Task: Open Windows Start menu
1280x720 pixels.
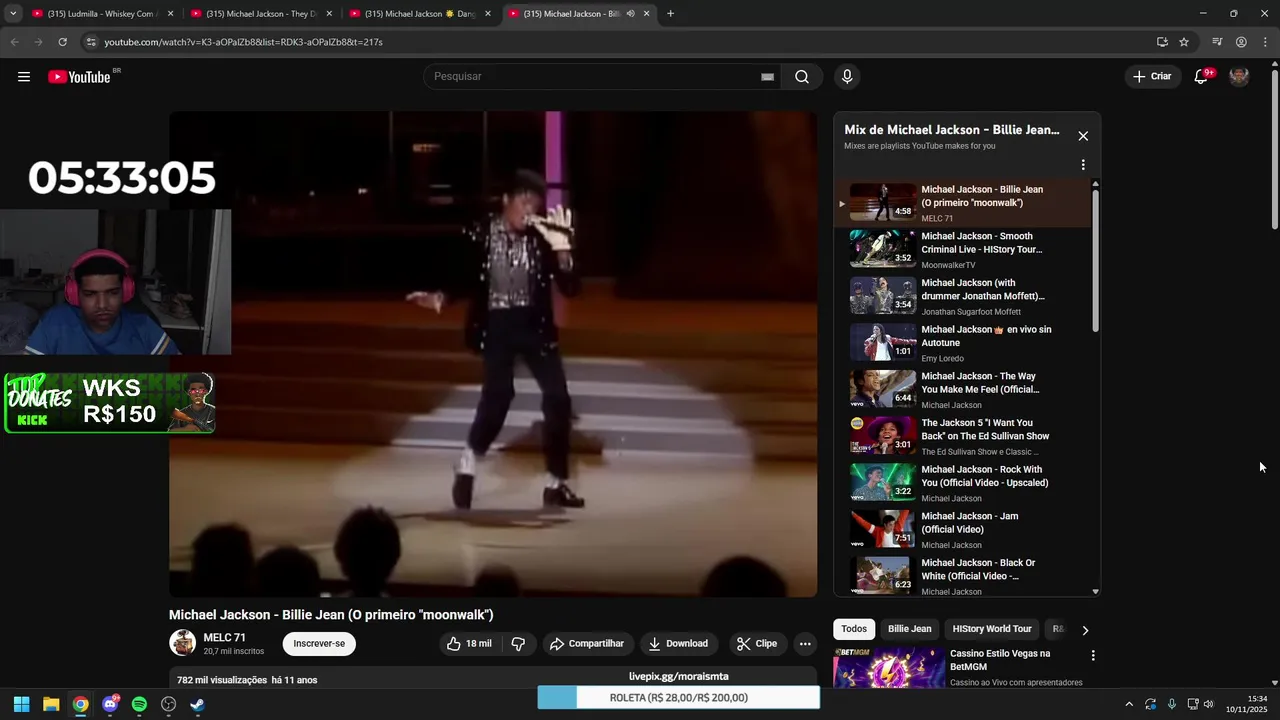Action: (21, 704)
